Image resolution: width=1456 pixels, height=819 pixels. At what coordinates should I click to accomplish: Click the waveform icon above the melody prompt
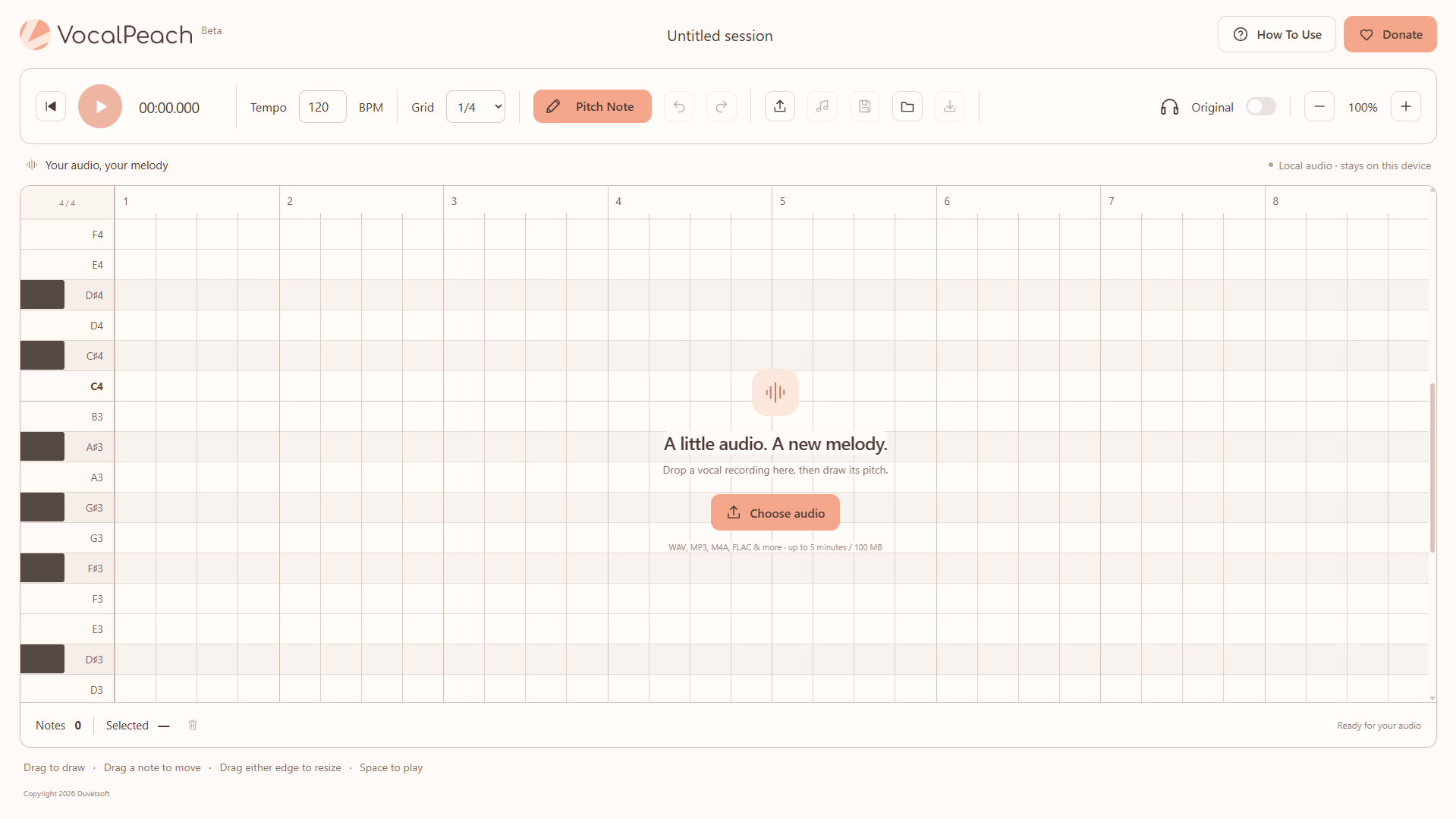[775, 392]
